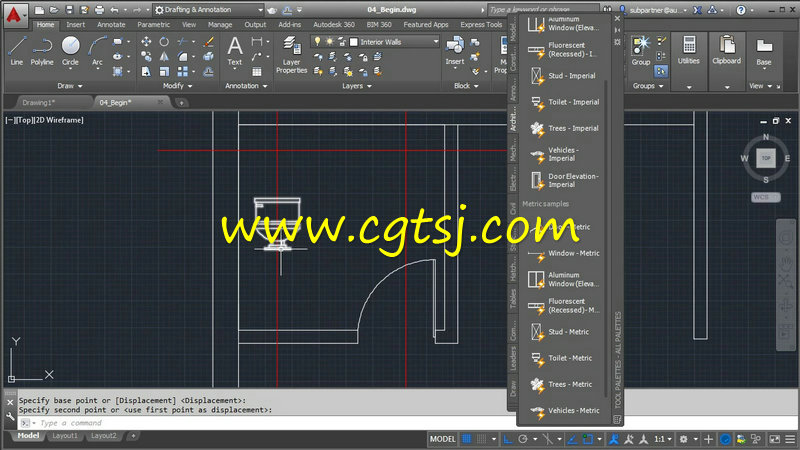Open Drafting & Annotation workspace dropdown

point(260,10)
